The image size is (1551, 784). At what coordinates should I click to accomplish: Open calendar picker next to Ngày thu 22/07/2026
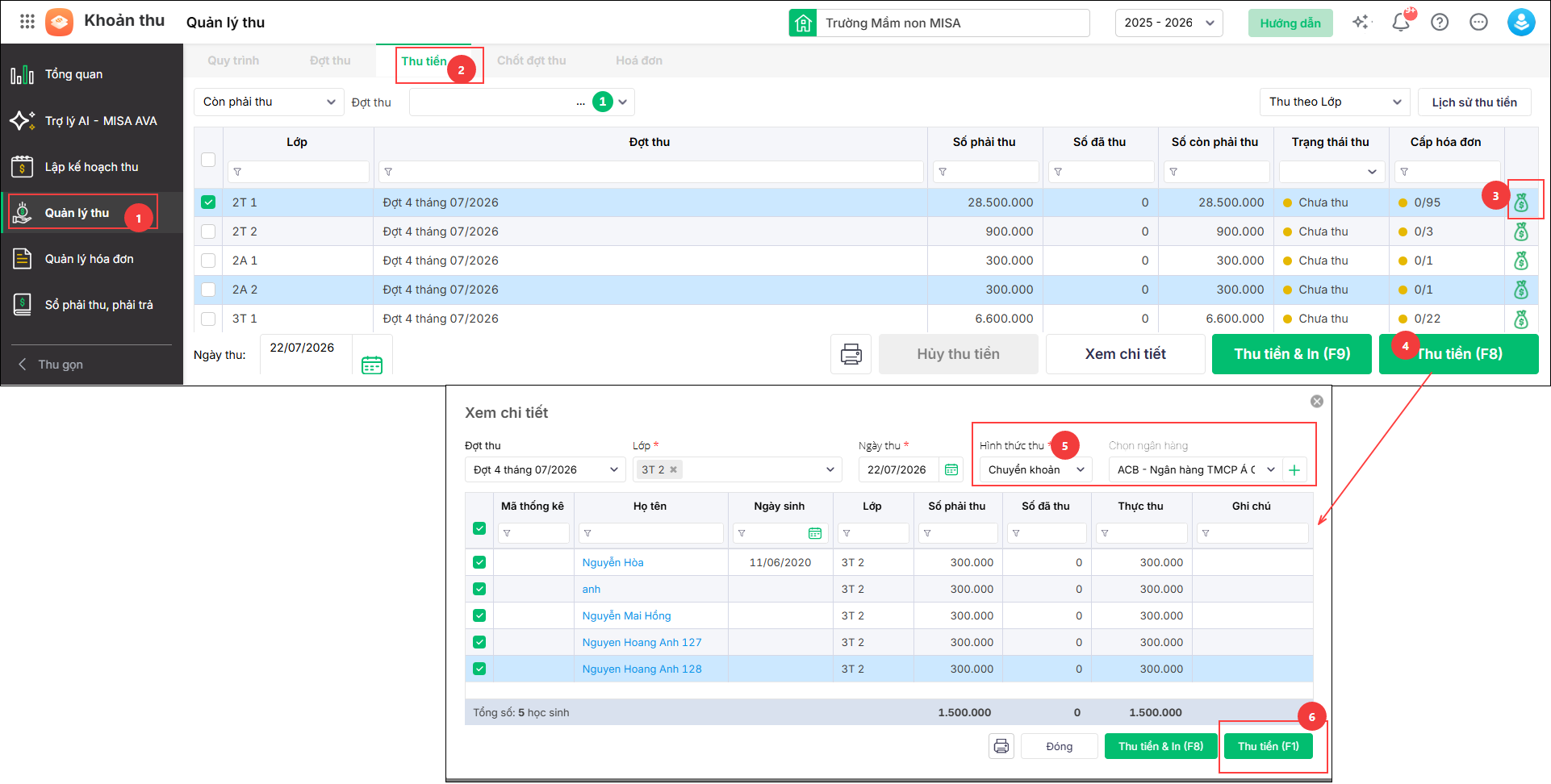pos(372,365)
